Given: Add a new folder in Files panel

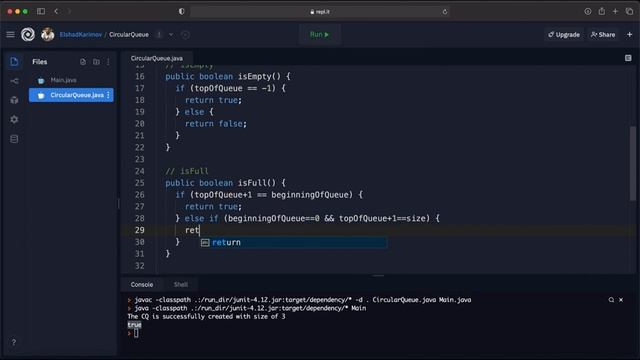Looking at the screenshot, I should point(96,62).
